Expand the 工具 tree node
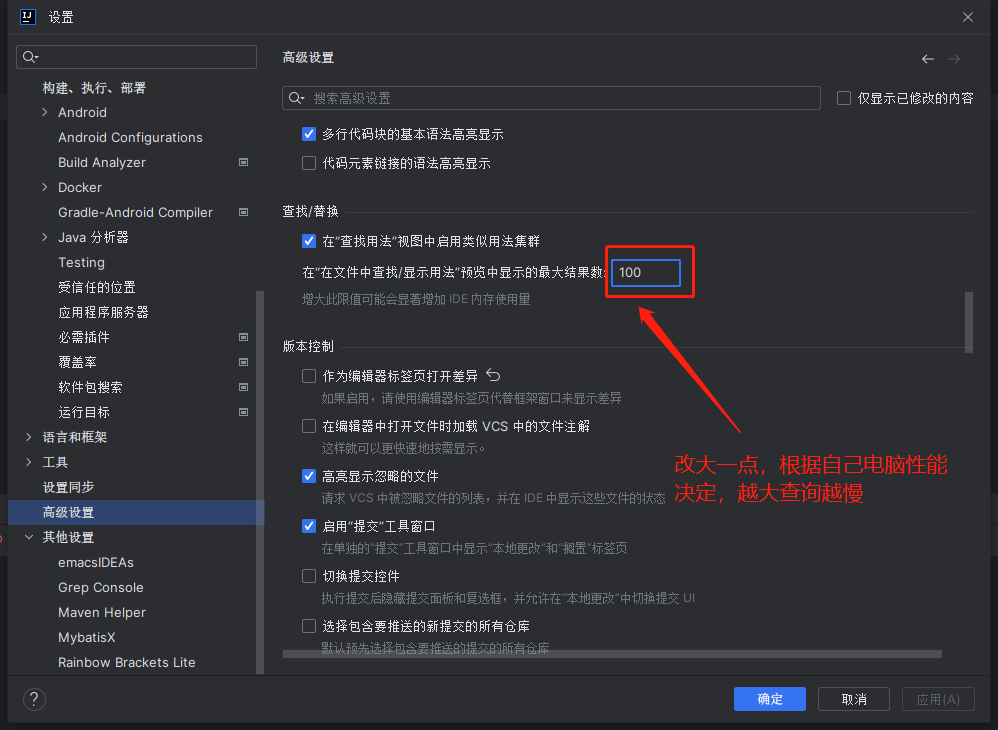The image size is (998, 730). coord(28,462)
